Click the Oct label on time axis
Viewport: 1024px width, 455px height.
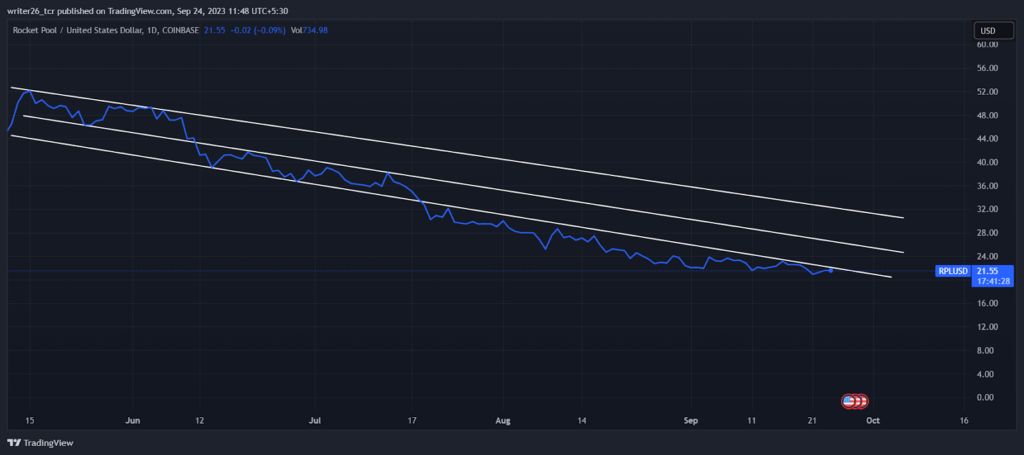click(874, 420)
